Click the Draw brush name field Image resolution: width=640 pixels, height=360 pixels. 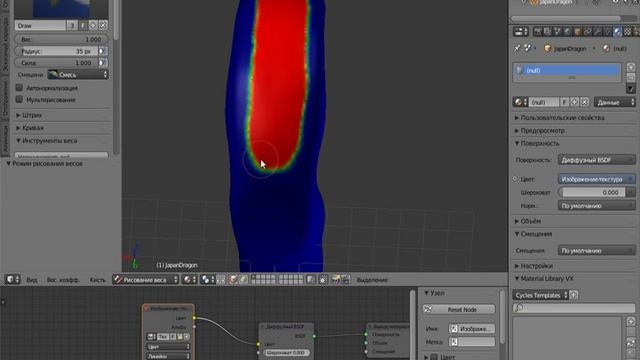(40, 26)
